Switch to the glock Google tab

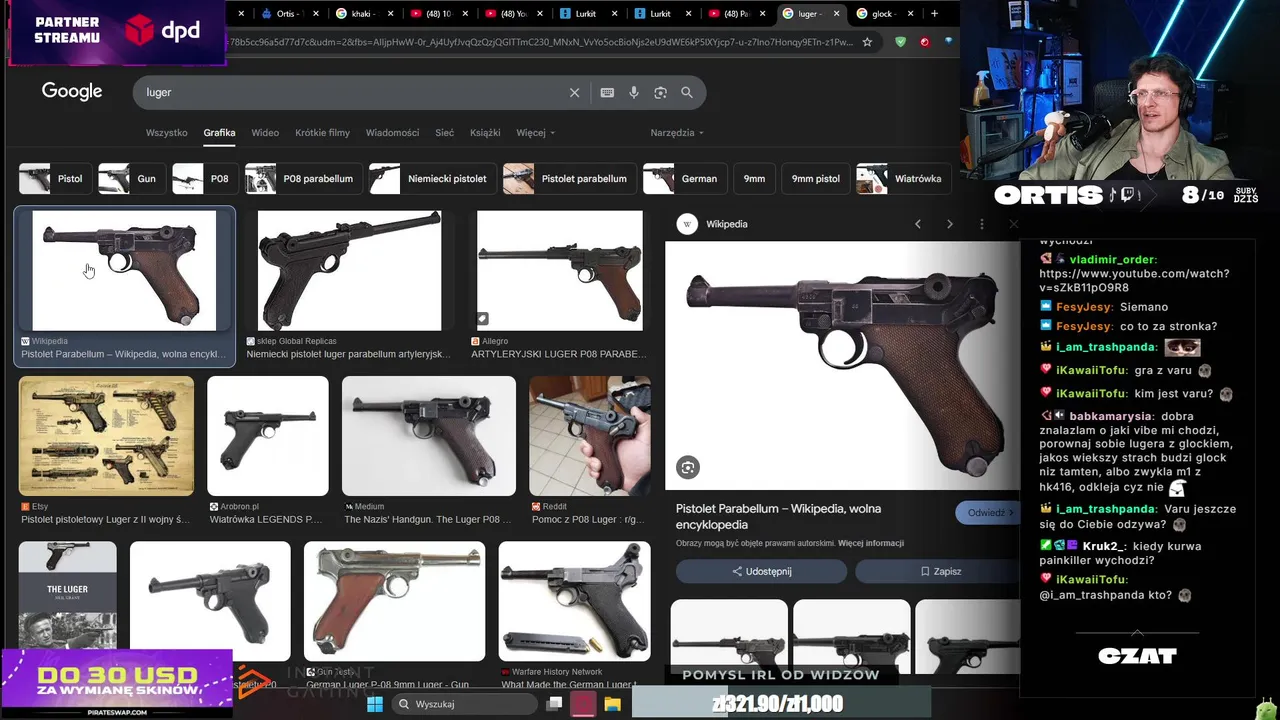(x=886, y=14)
